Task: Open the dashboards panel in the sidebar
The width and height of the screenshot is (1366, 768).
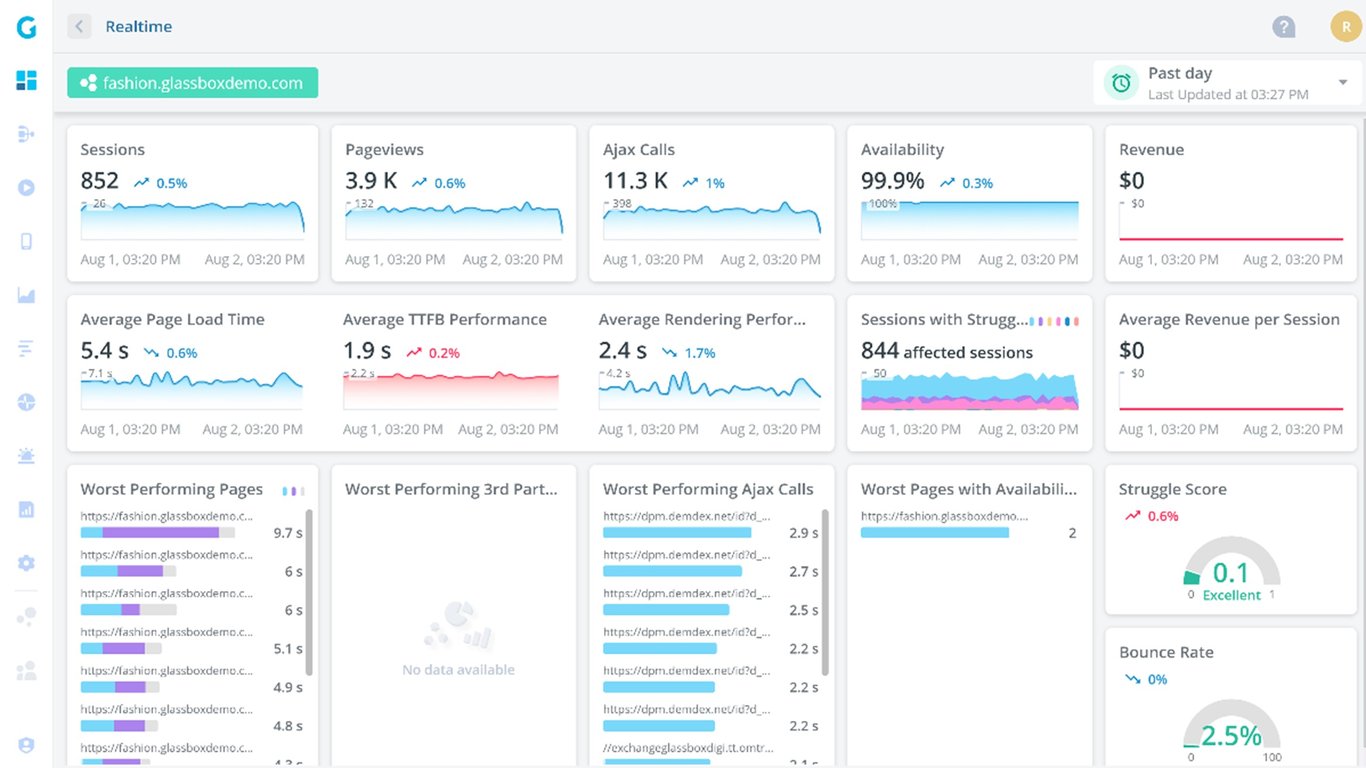Action: [26, 79]
